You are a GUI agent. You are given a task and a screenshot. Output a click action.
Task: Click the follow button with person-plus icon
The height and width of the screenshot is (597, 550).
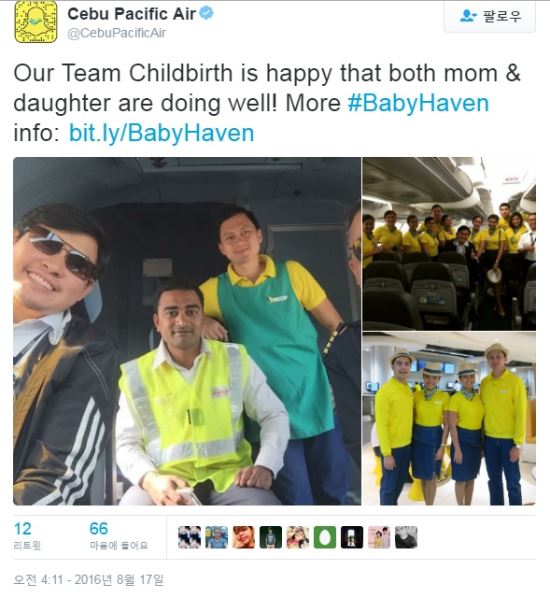(x=489, y=16)
